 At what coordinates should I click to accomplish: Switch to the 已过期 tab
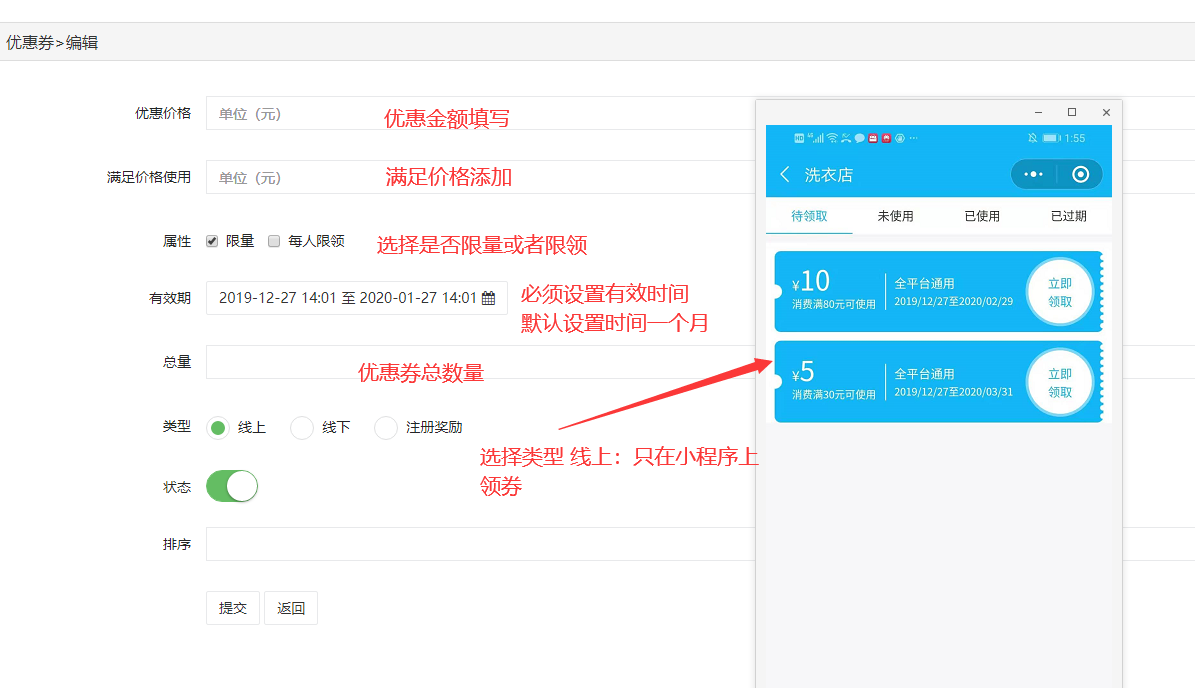pos(1068,216)
